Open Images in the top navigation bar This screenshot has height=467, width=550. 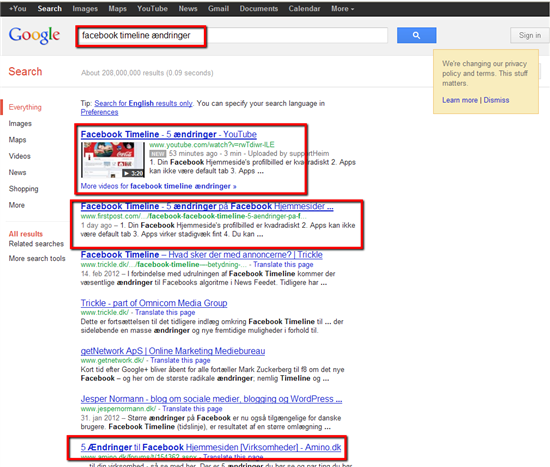[x=85, y=8]
